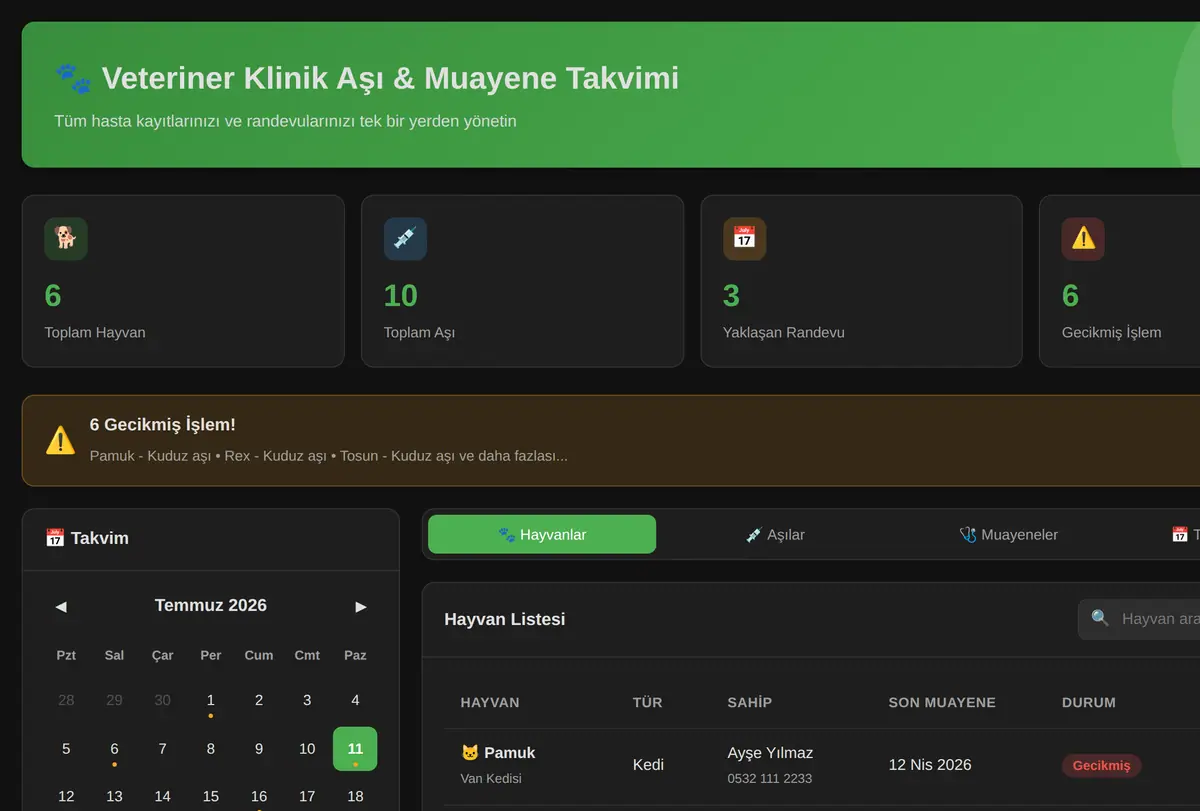Screen dimensions: 1200x811
Task: Focus the Hayvan ara search field
Action: click(1140, 619)
